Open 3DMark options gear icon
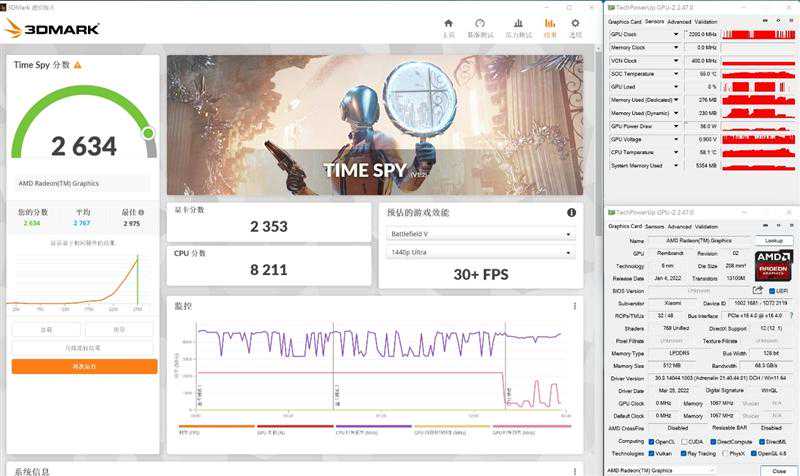Viewport: 800px width, 476px height. pyautogui.click(x=575, y=24)
